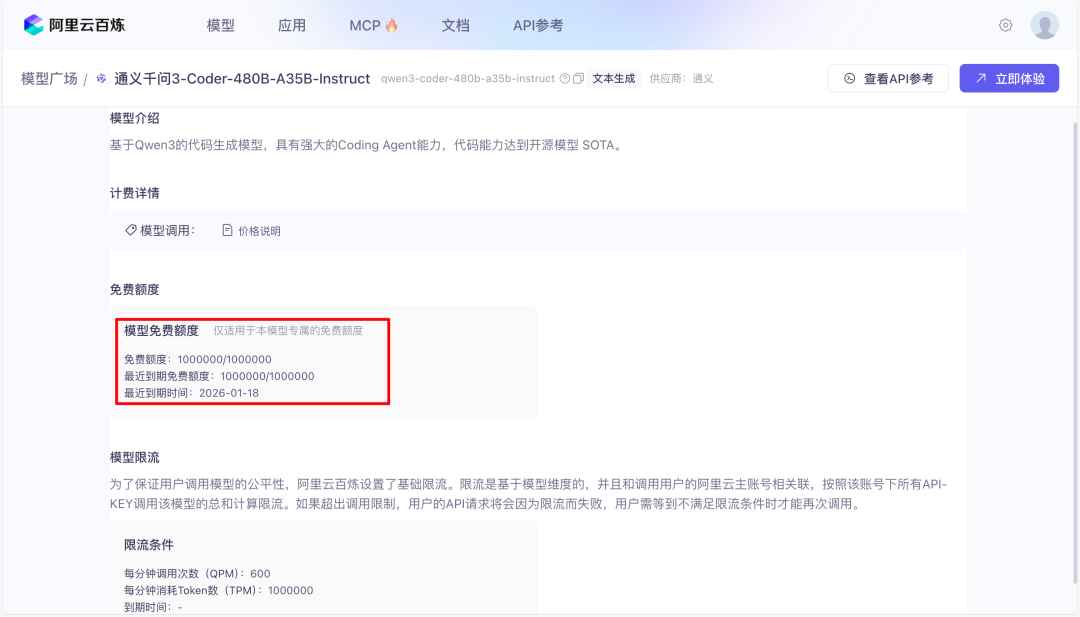Click the MCP fire icon
This screenshot has height=617, width=1080.
point(392,25)
